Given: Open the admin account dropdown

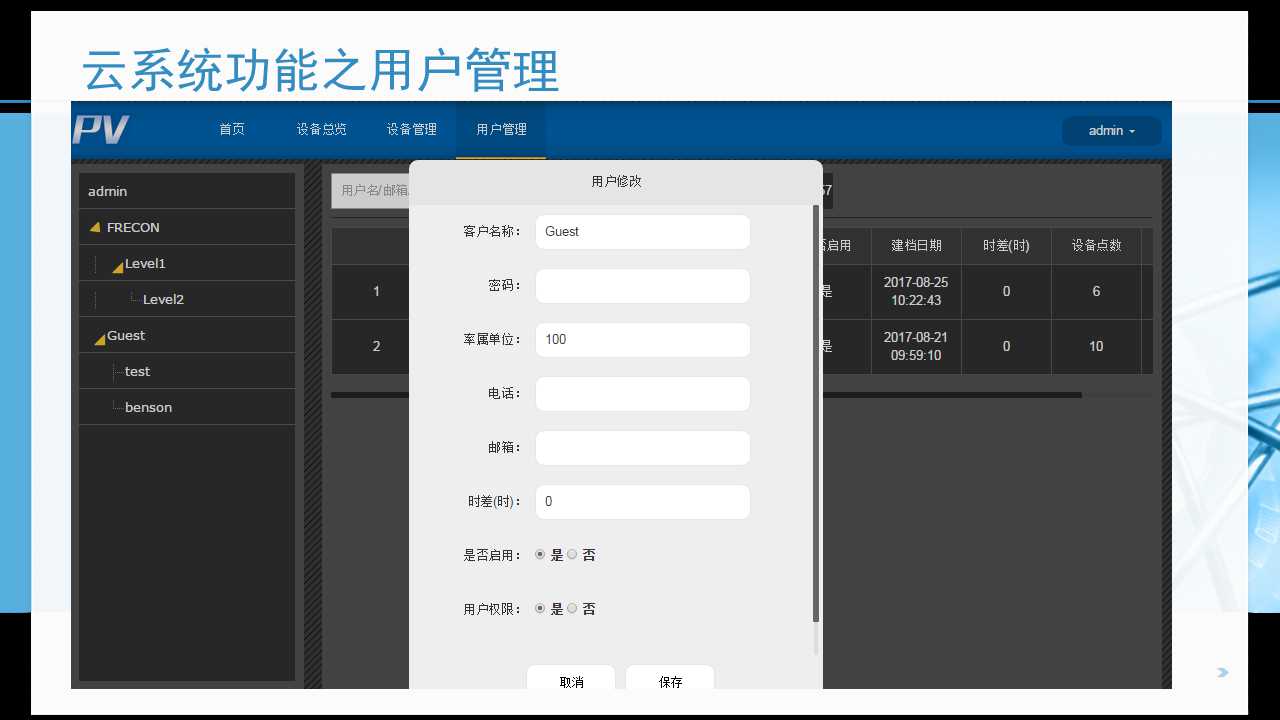Looking at the screenshot, I should coord(1110,130).
